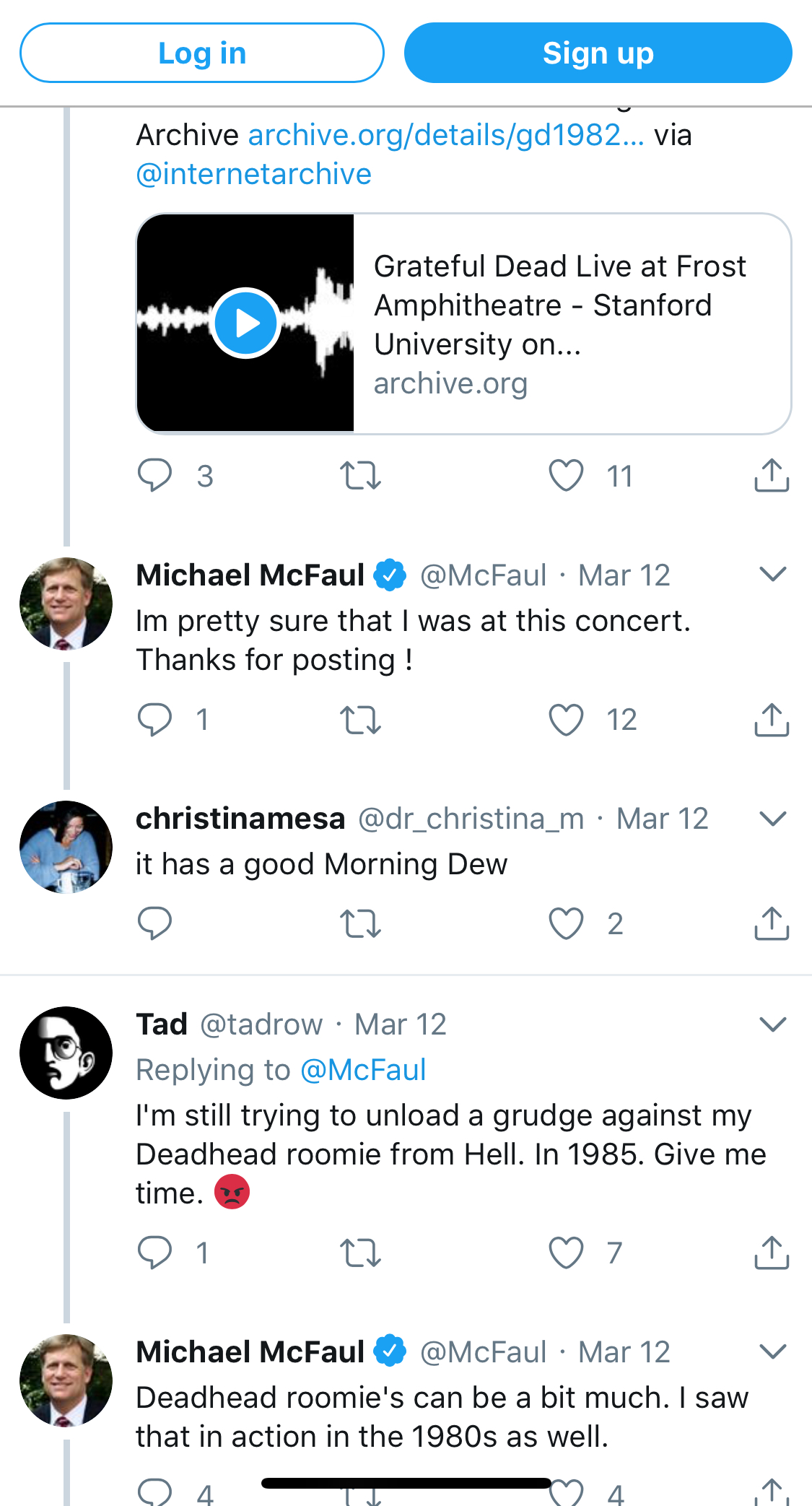Expand the menu chevron on Tad's tweet
The image size is (812, 1506).
click(x=772, y=1024)
